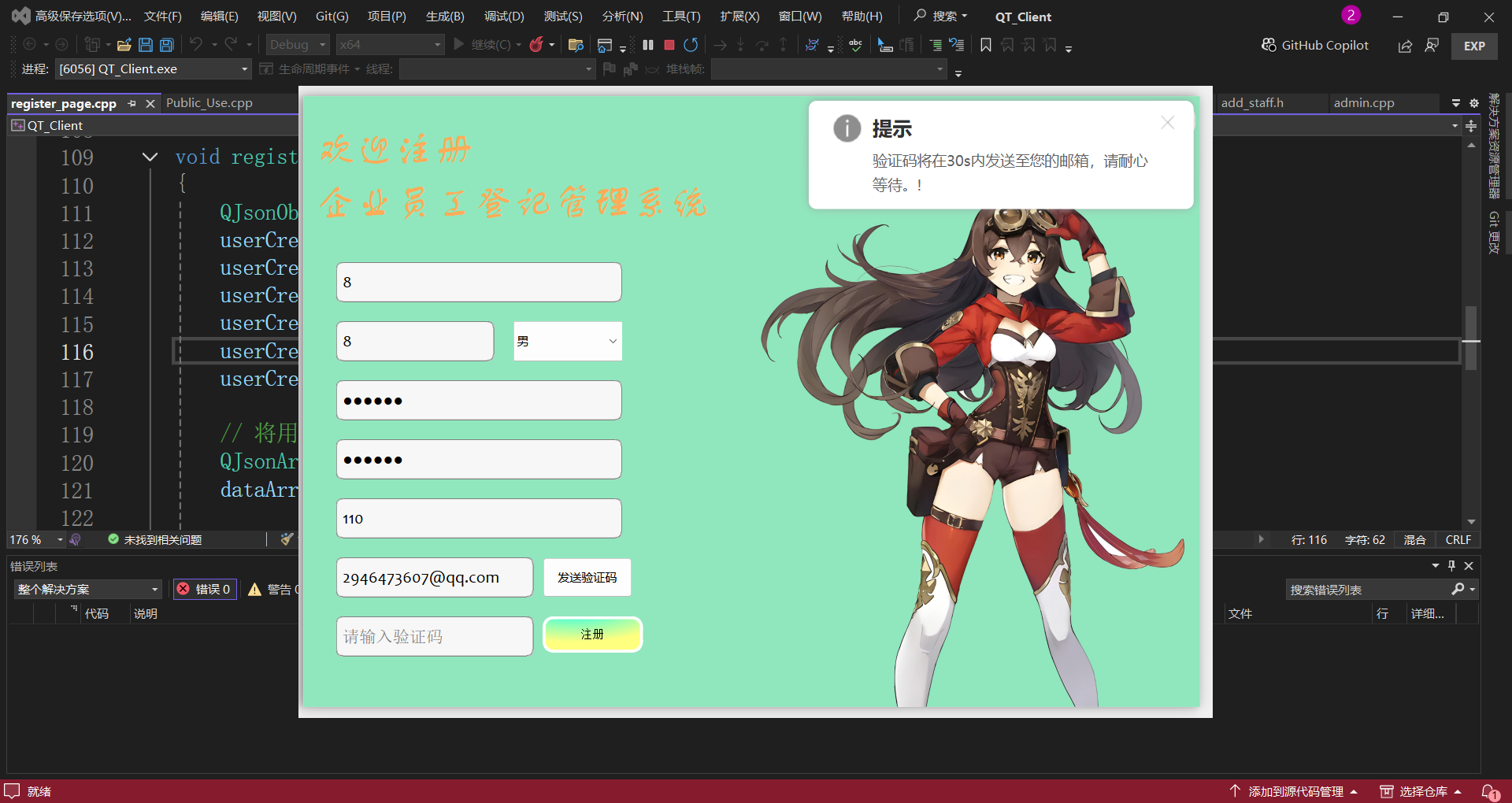This screenshot has height=803, width=1512.
Task: Pin the register_page.cpp tab
Action: (x=132, y=103)
